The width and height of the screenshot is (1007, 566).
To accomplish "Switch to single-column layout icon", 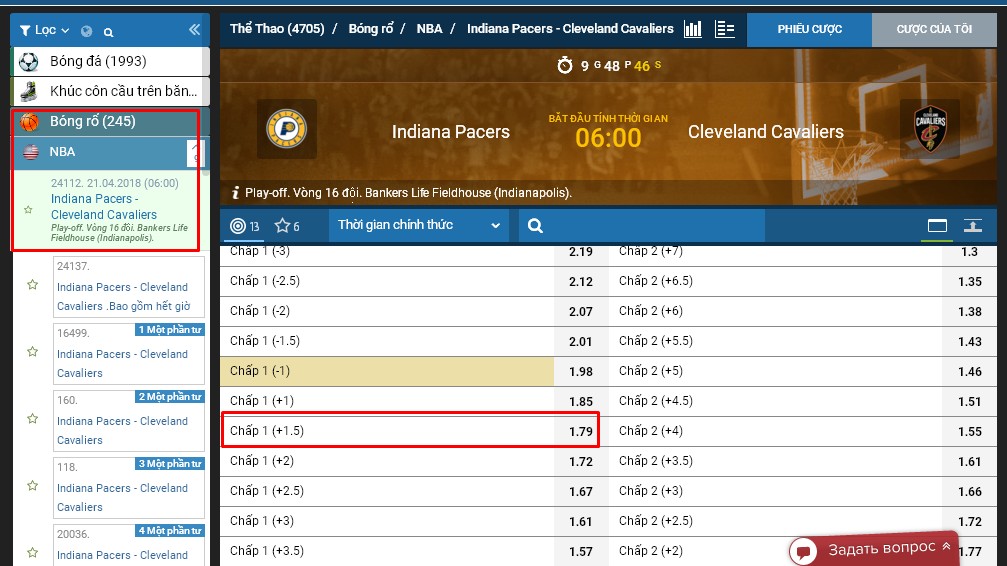I will point(937,226).
